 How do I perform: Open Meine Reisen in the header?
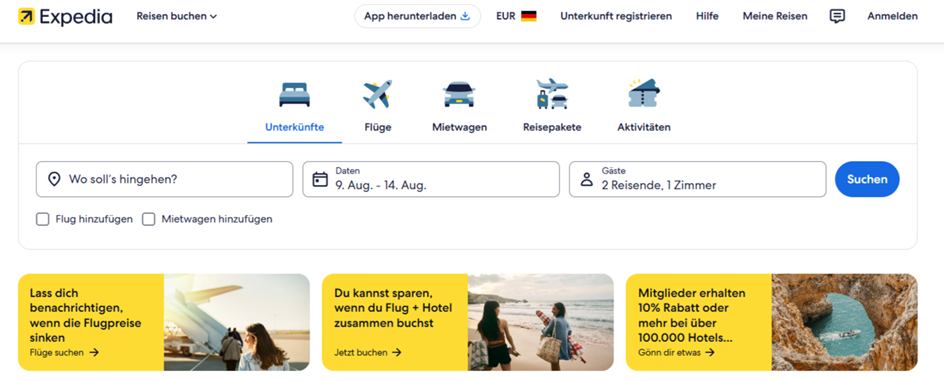click(775, 16)
